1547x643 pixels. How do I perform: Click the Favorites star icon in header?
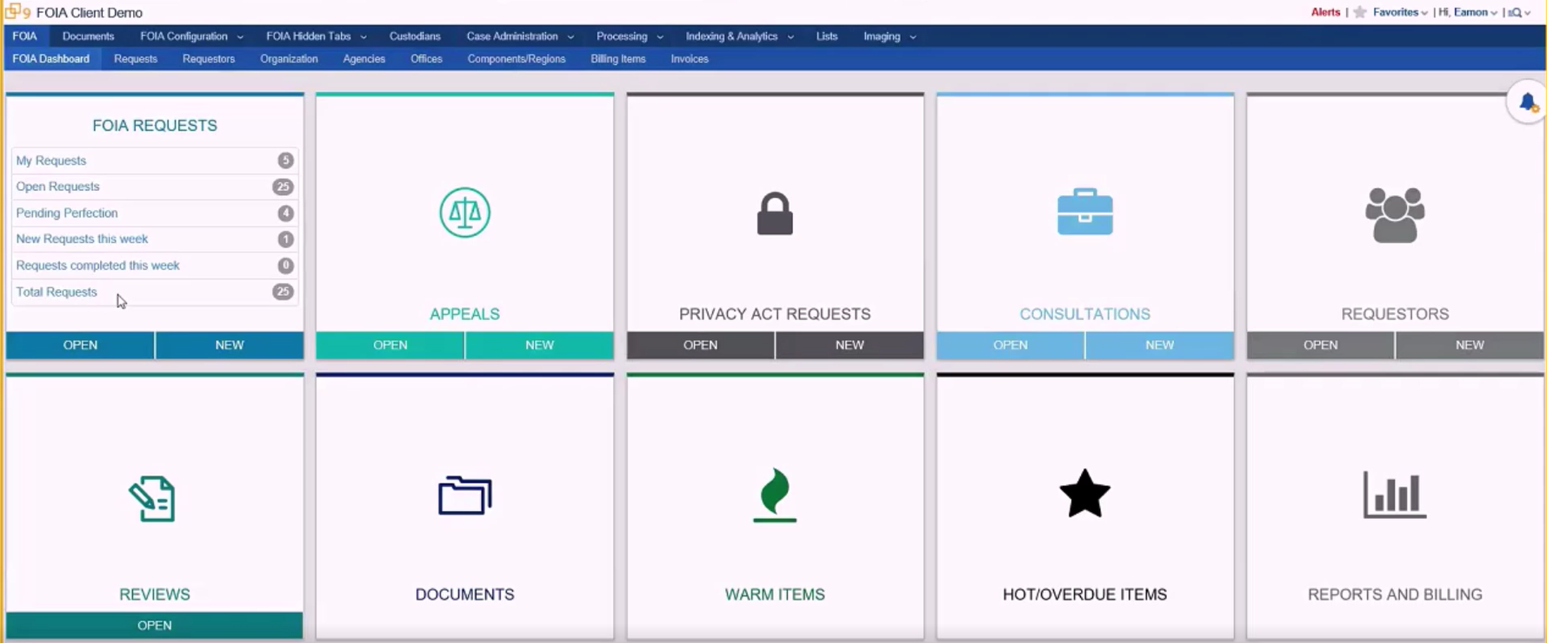tap(1360, 13)
